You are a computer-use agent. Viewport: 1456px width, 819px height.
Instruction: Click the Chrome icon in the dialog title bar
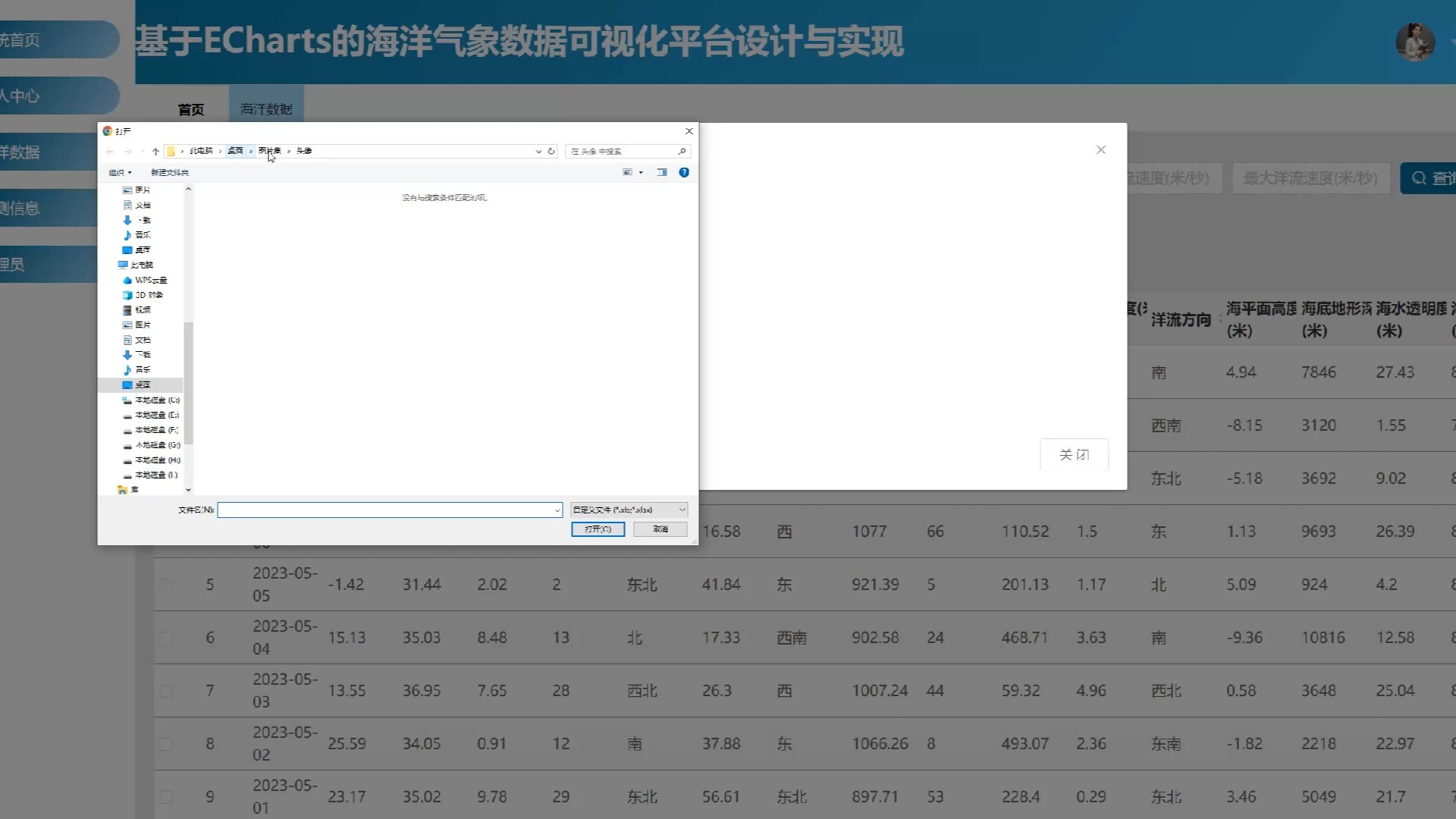pyautogui.click(x=107, y=131)
